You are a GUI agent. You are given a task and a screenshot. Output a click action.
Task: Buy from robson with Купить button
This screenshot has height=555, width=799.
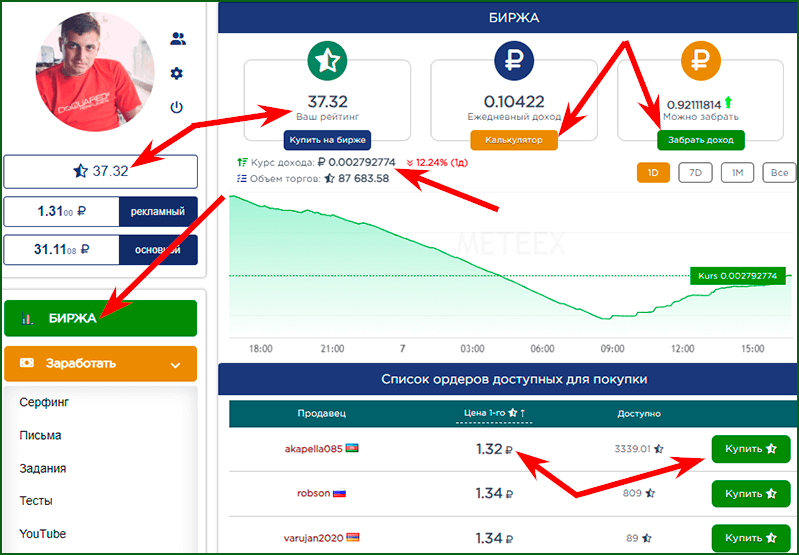tap(751, 494)
